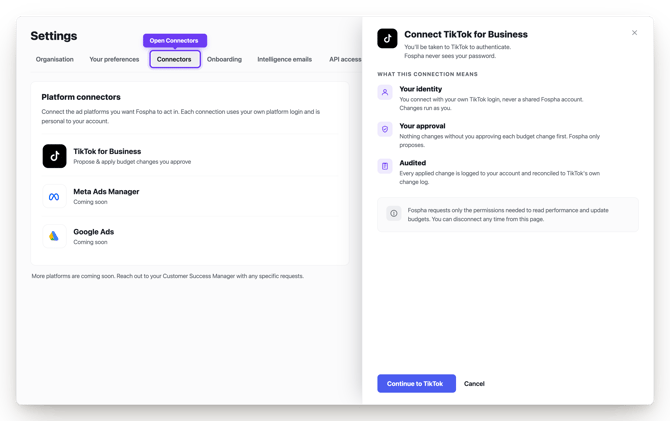Open the Intelligence emails tab
The height and width of the screenshot is (421, 670).
285,59
